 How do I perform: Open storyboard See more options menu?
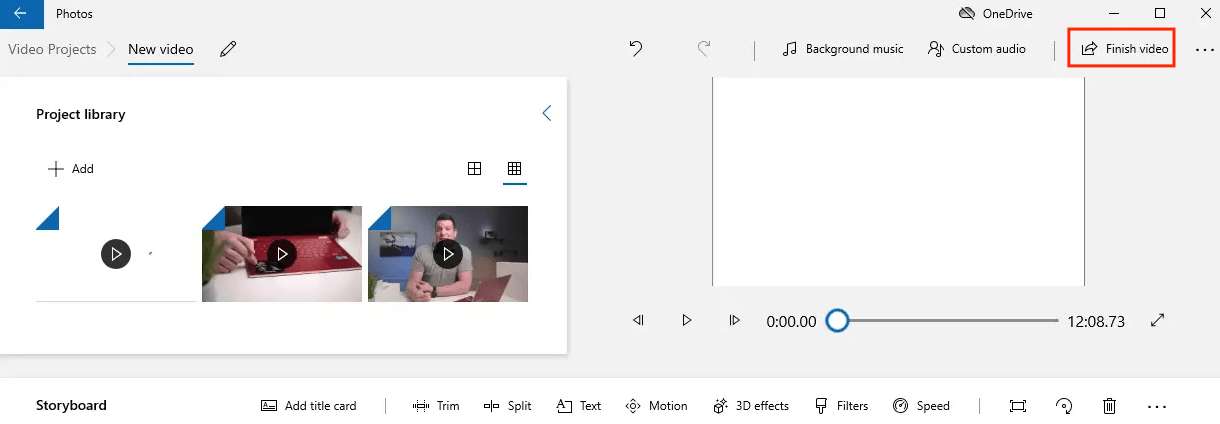click(x=1157, y=406)
